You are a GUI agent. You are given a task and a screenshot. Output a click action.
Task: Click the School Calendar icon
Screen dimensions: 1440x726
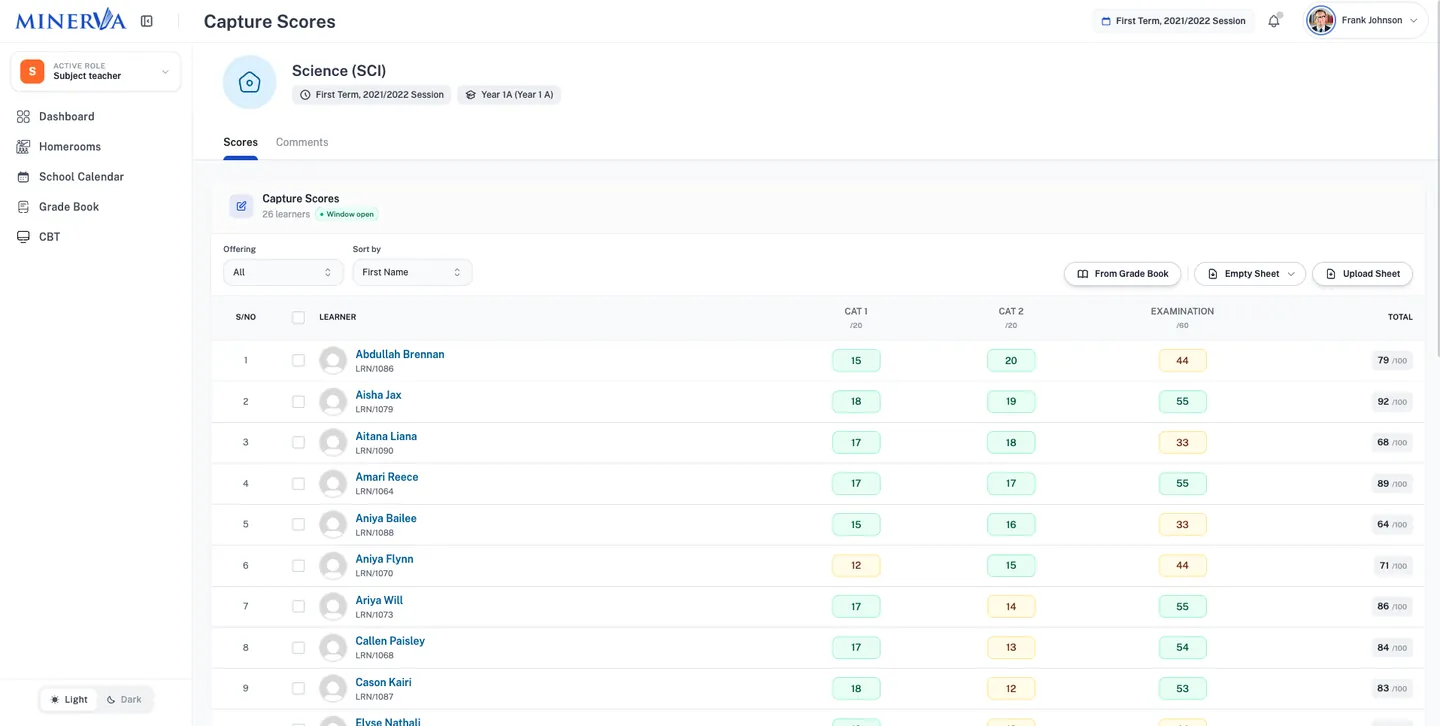pyautogui.click(x=23, y=177)
